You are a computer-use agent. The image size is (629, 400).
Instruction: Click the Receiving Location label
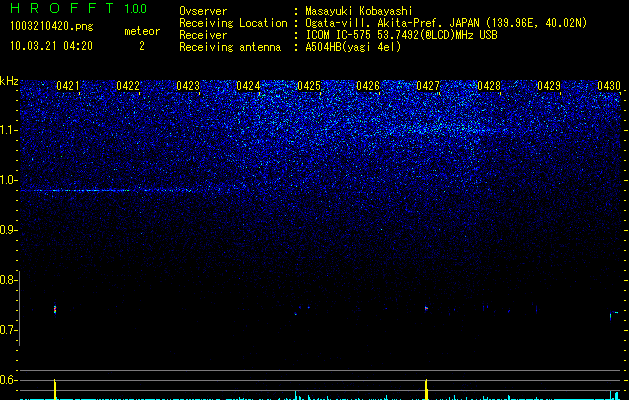233,23
